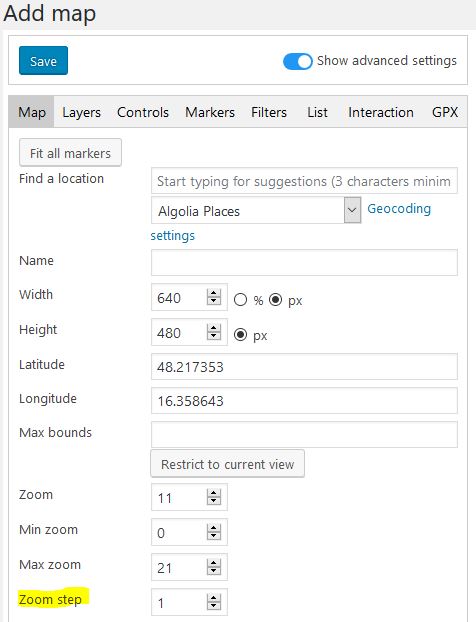The image size is (476, 622).
Task: Switch to the Layers tab
Action: [81, 112]
